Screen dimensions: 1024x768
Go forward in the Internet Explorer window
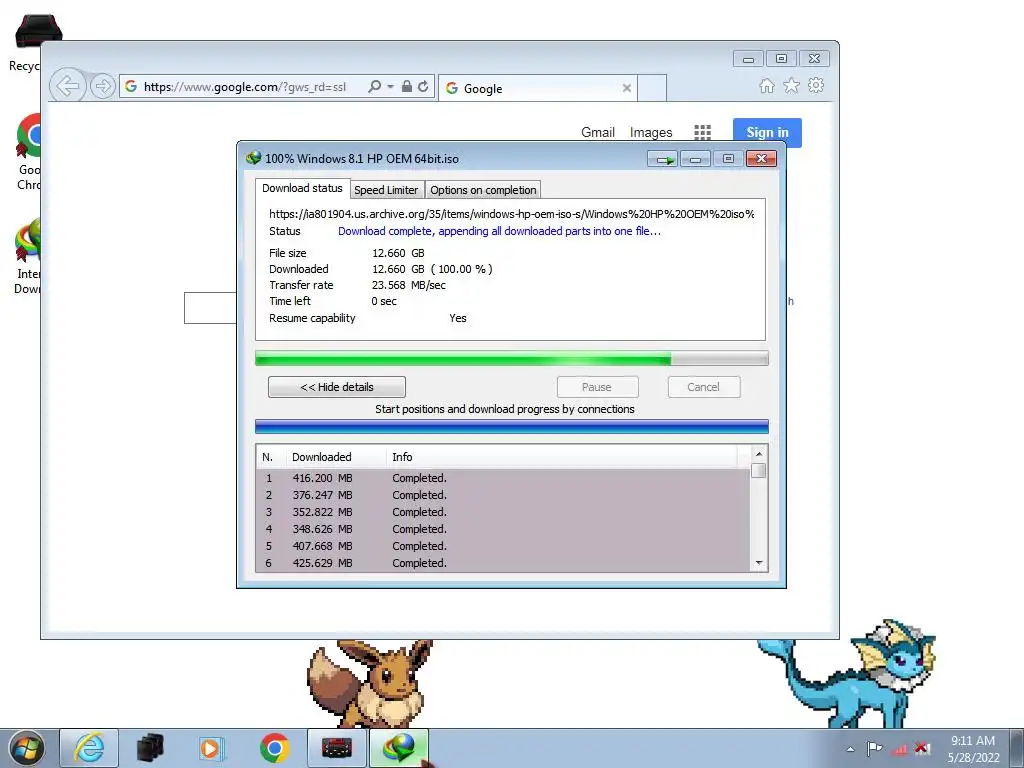pyautogui.click(x=103, y=86)
